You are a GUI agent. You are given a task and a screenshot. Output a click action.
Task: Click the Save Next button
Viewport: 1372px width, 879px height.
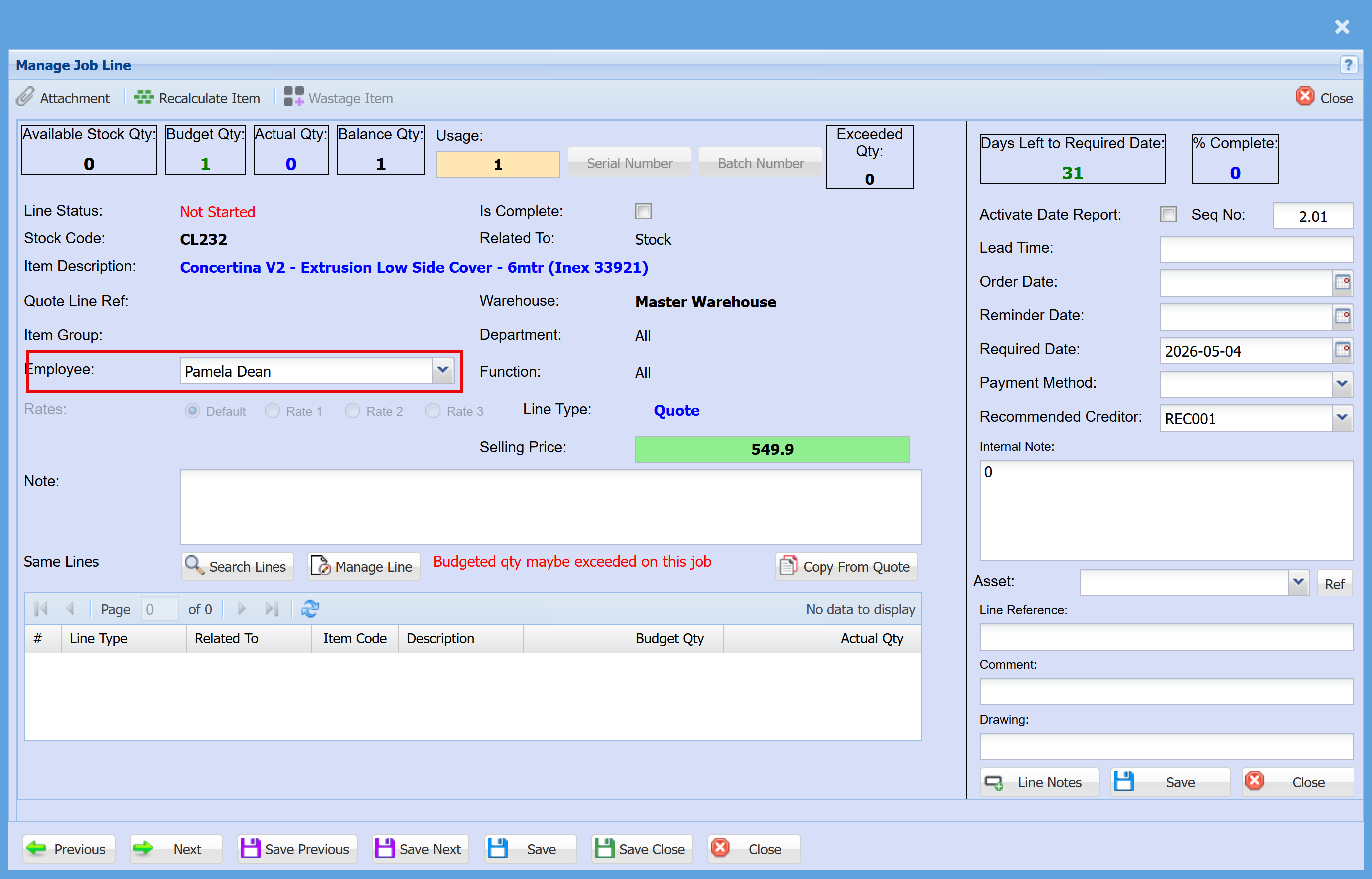coord(420,849)
